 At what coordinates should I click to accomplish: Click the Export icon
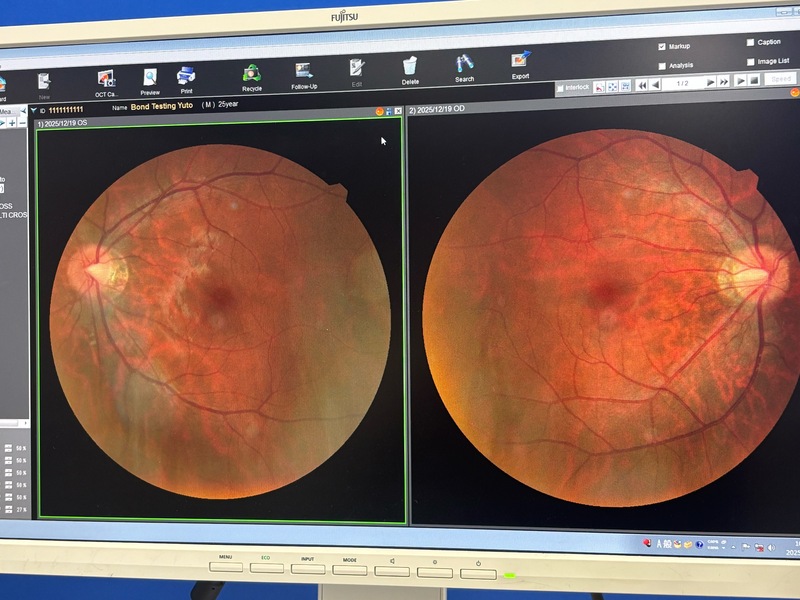520,61
